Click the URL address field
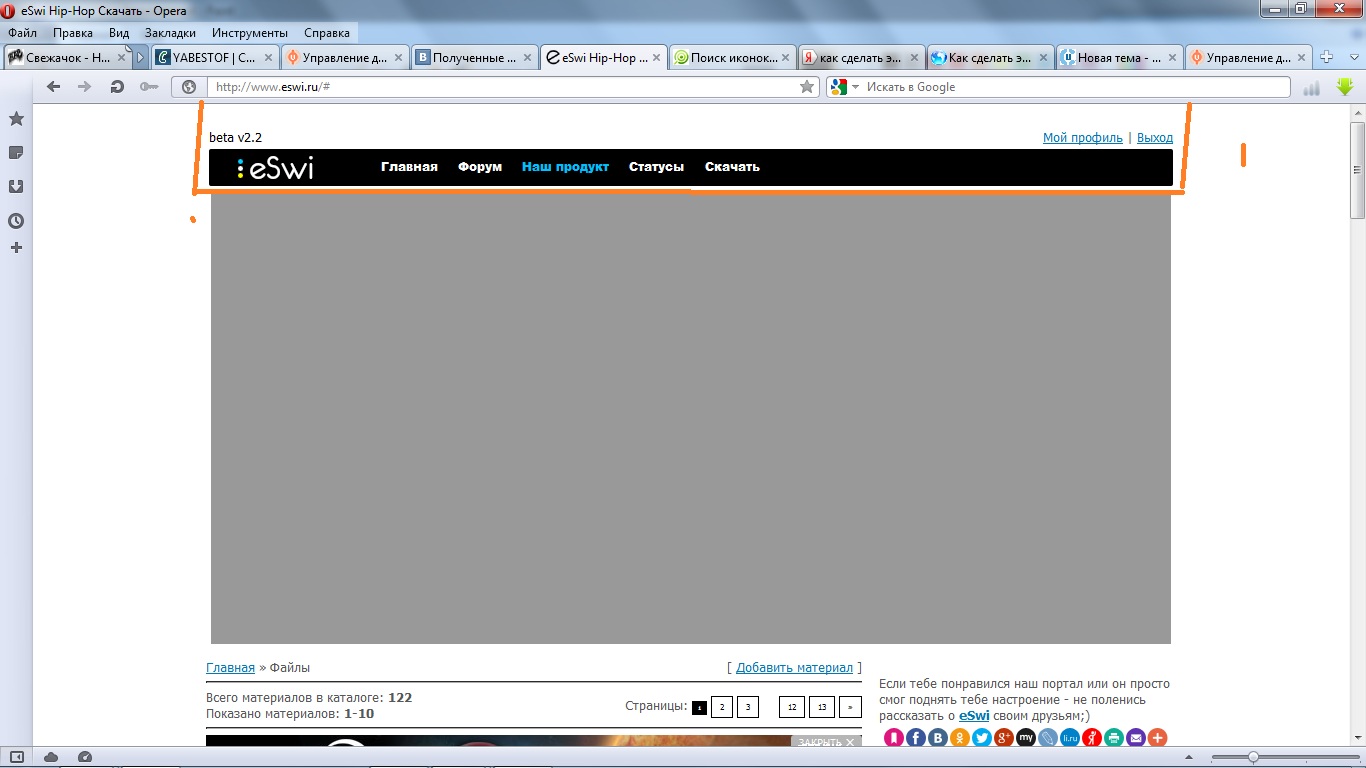Screen dimensions: 1366x768 (x=500, y=87)
